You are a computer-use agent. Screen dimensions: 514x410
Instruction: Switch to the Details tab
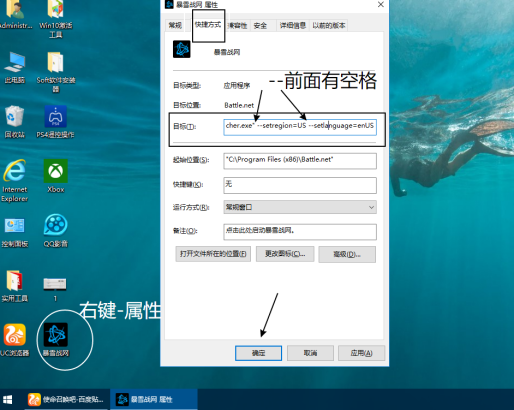[x=293, y=25]
